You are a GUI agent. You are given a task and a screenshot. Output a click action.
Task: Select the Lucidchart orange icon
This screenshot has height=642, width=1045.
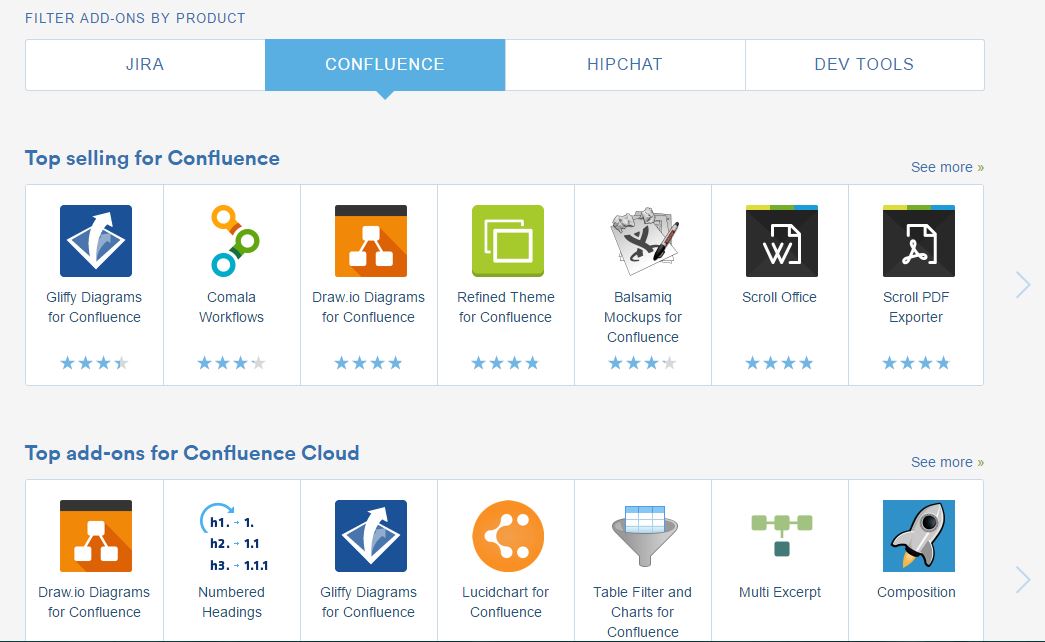tap(508, 536)
